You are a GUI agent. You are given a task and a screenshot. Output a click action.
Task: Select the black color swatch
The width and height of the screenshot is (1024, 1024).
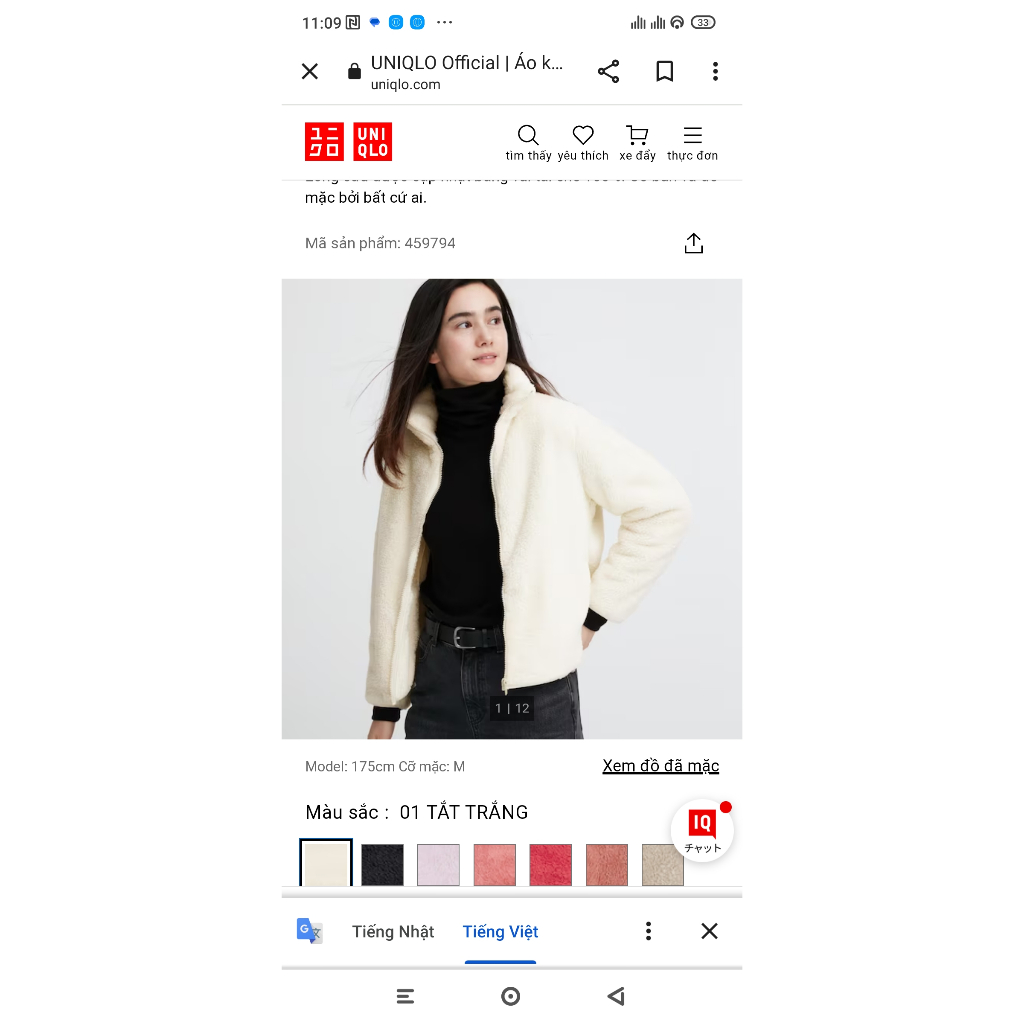(x=382, y=865)
